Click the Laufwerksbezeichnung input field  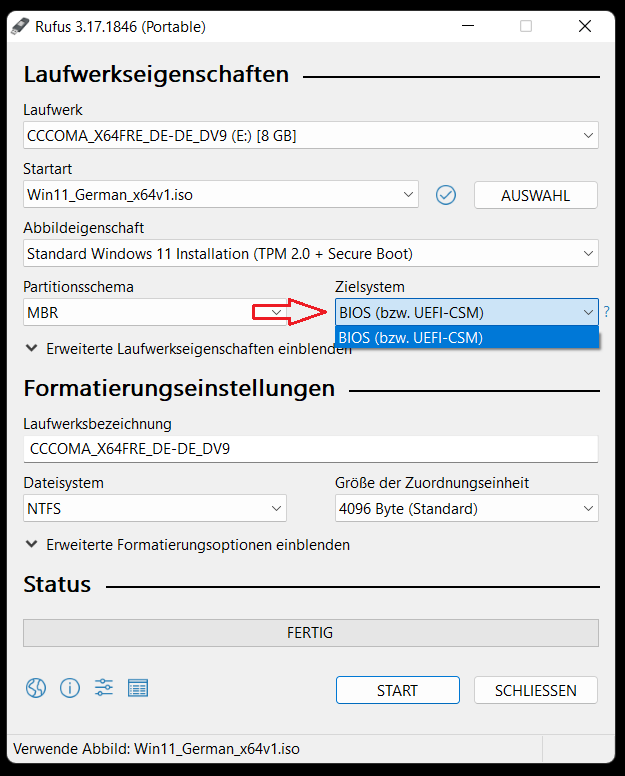(x=311, y=449)
